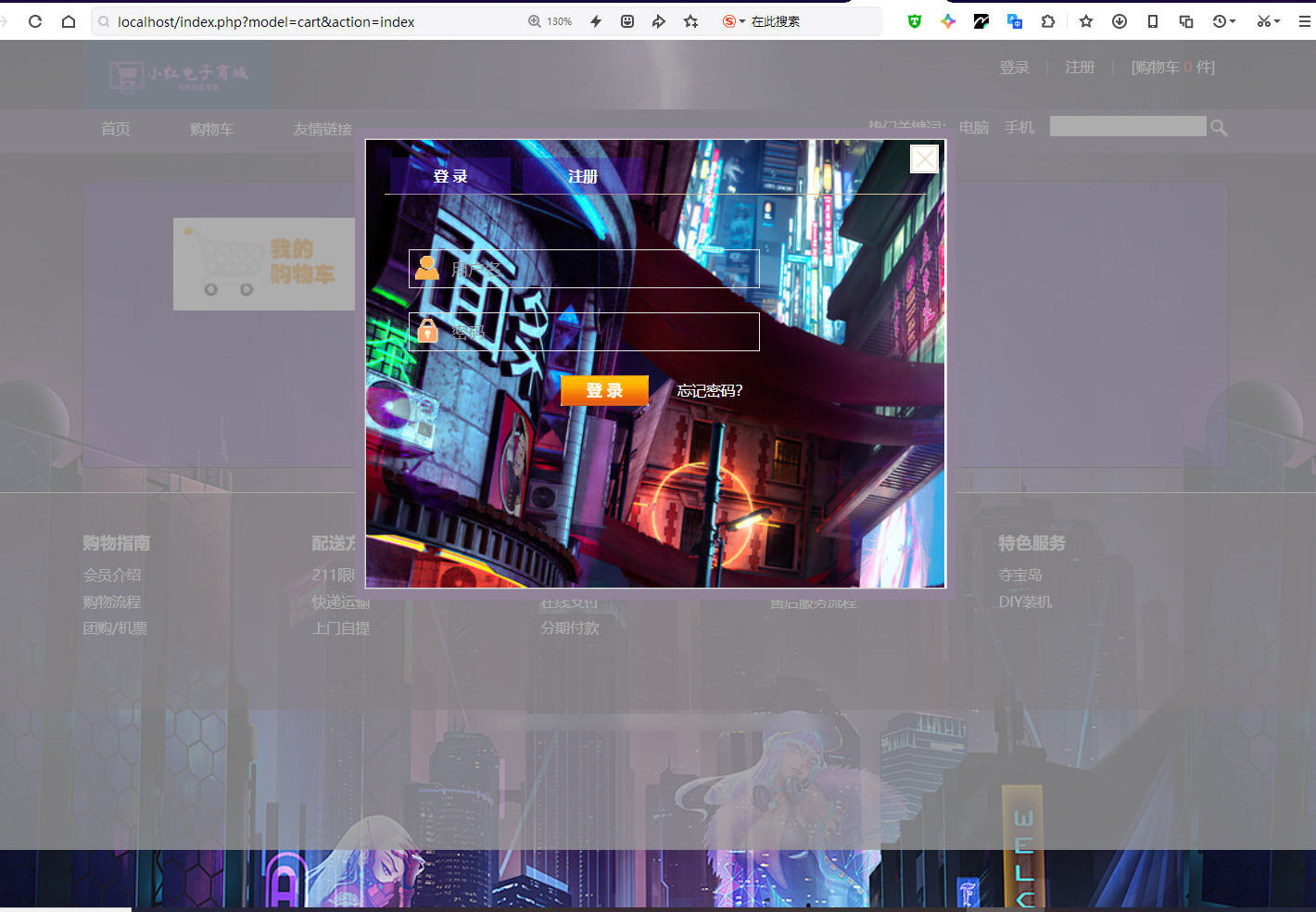The height and width of the screenshot is (912, 1316).
Task: Open the 购物车 navigation menu item
Action: click(211, 130)
